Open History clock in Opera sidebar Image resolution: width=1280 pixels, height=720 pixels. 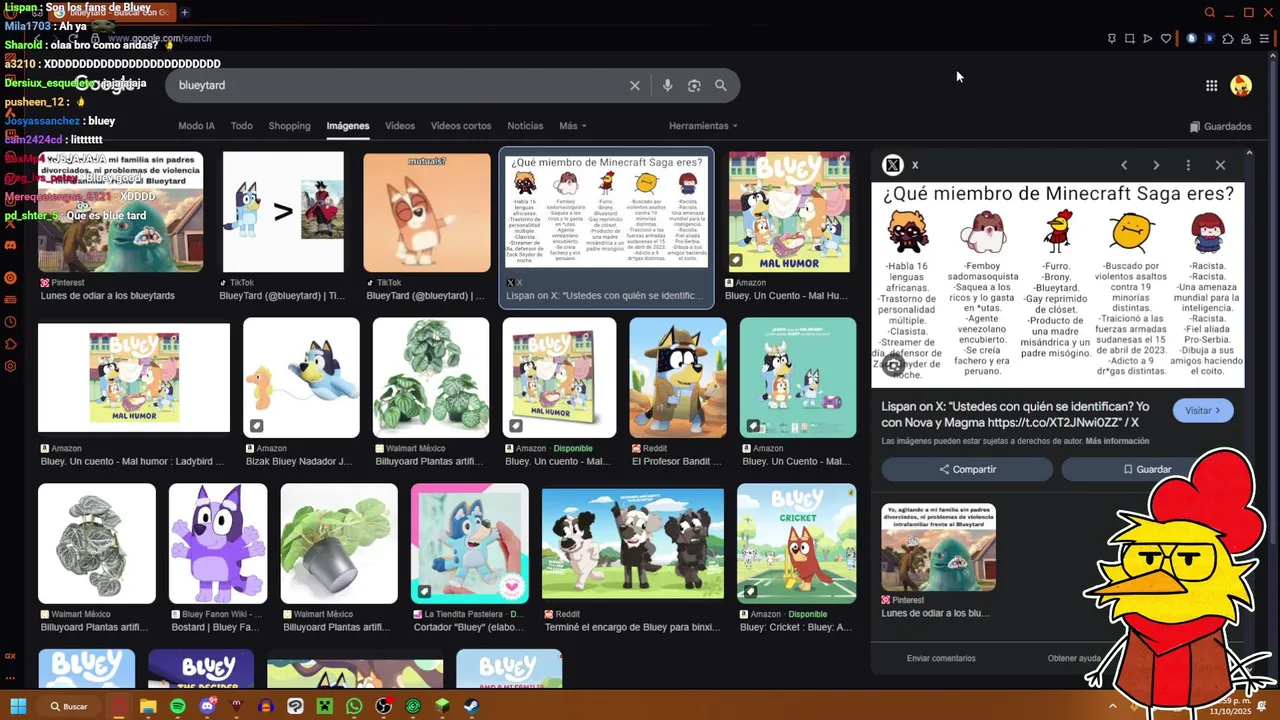[10, 322]
